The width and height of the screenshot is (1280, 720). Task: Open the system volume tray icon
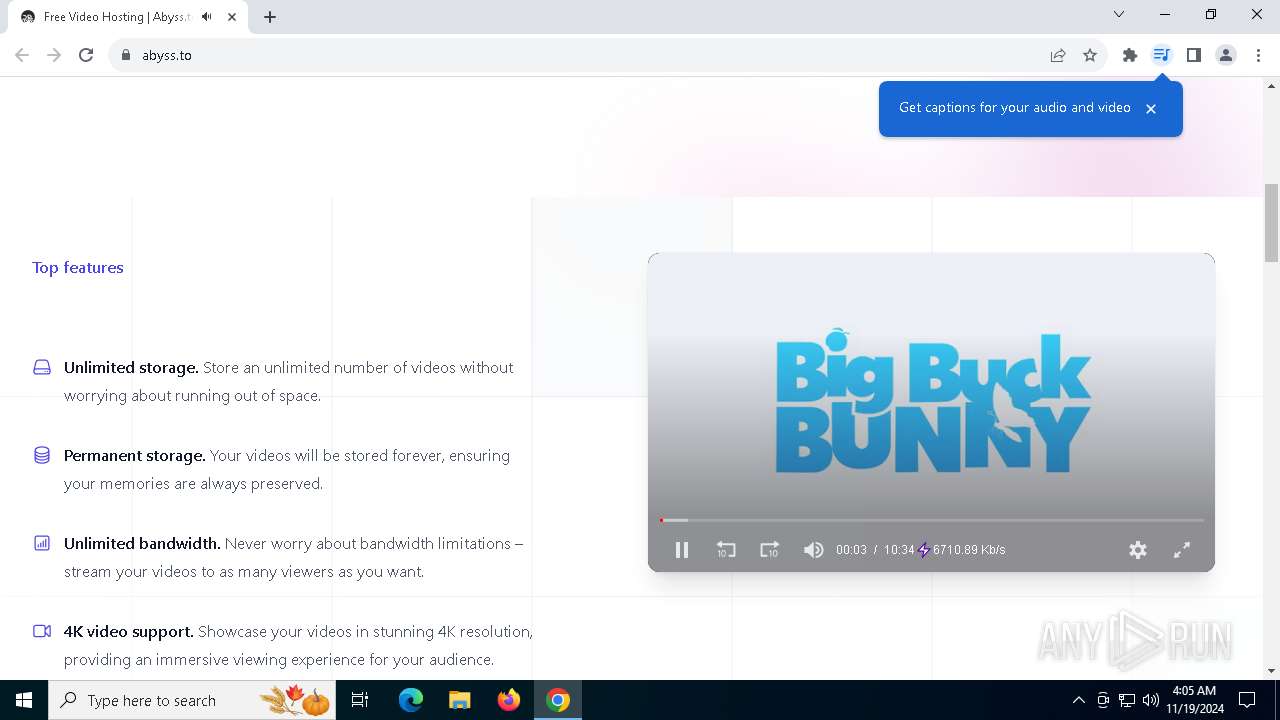[x=1151, y=700]
